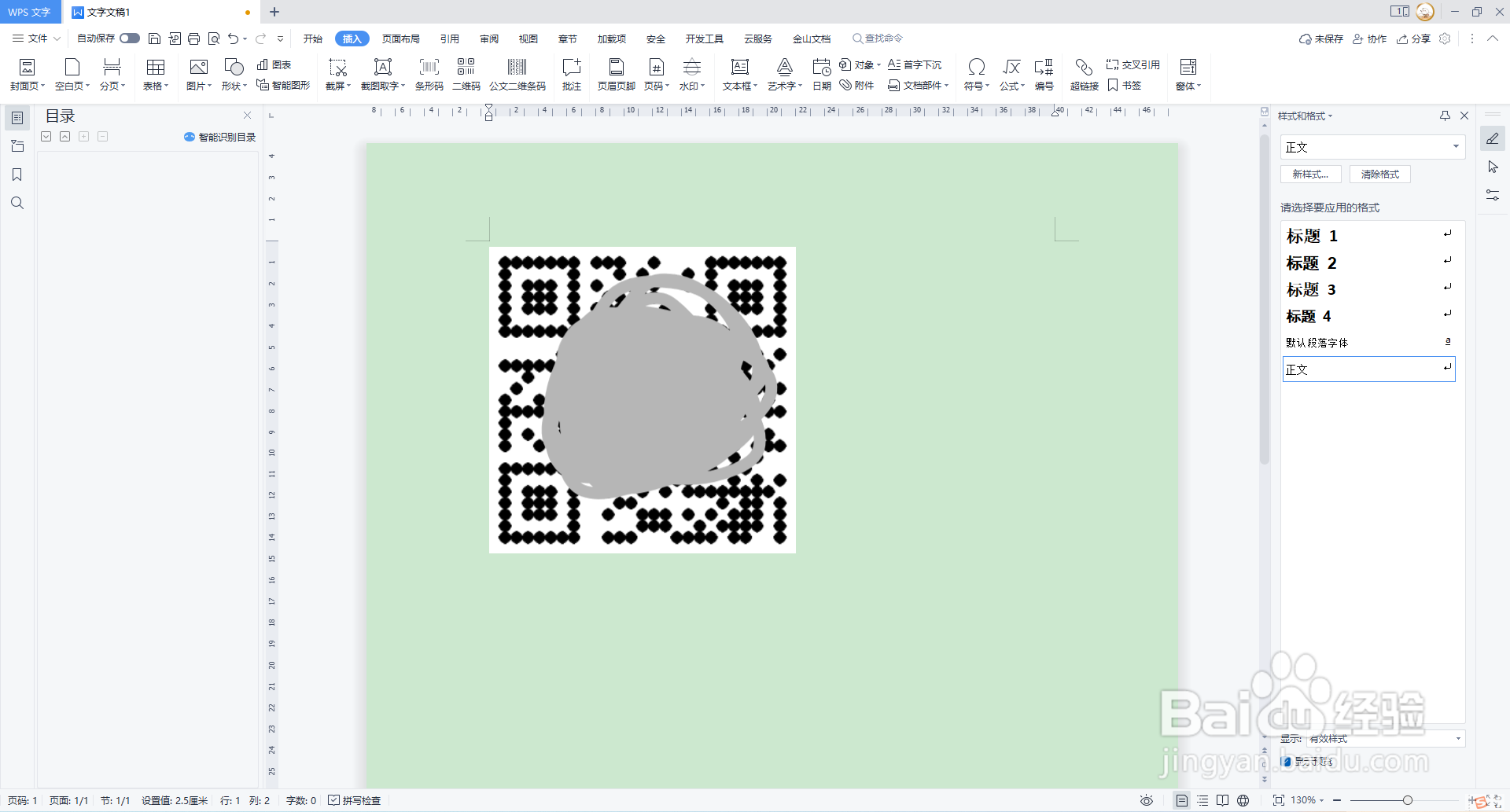This screenshot has height=812, width=1510.
Task: Insert a text box (文本框)
Action: 740,75
